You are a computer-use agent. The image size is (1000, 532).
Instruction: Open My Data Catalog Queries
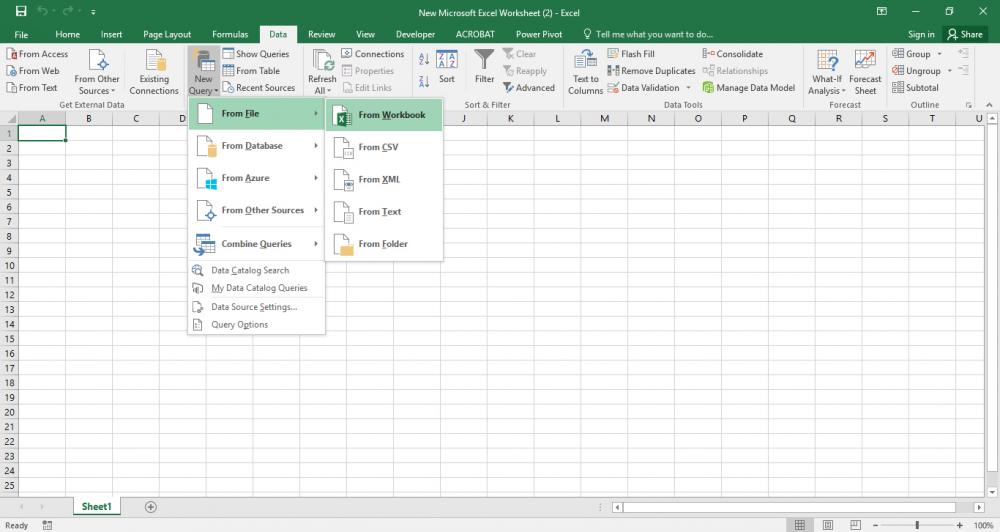click(x=256, y=288)
